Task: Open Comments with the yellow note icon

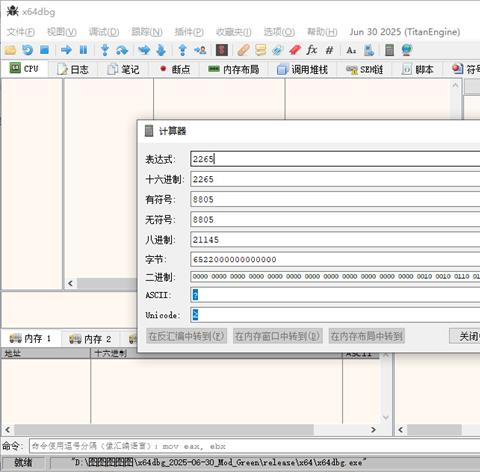Action: point(261,50)
